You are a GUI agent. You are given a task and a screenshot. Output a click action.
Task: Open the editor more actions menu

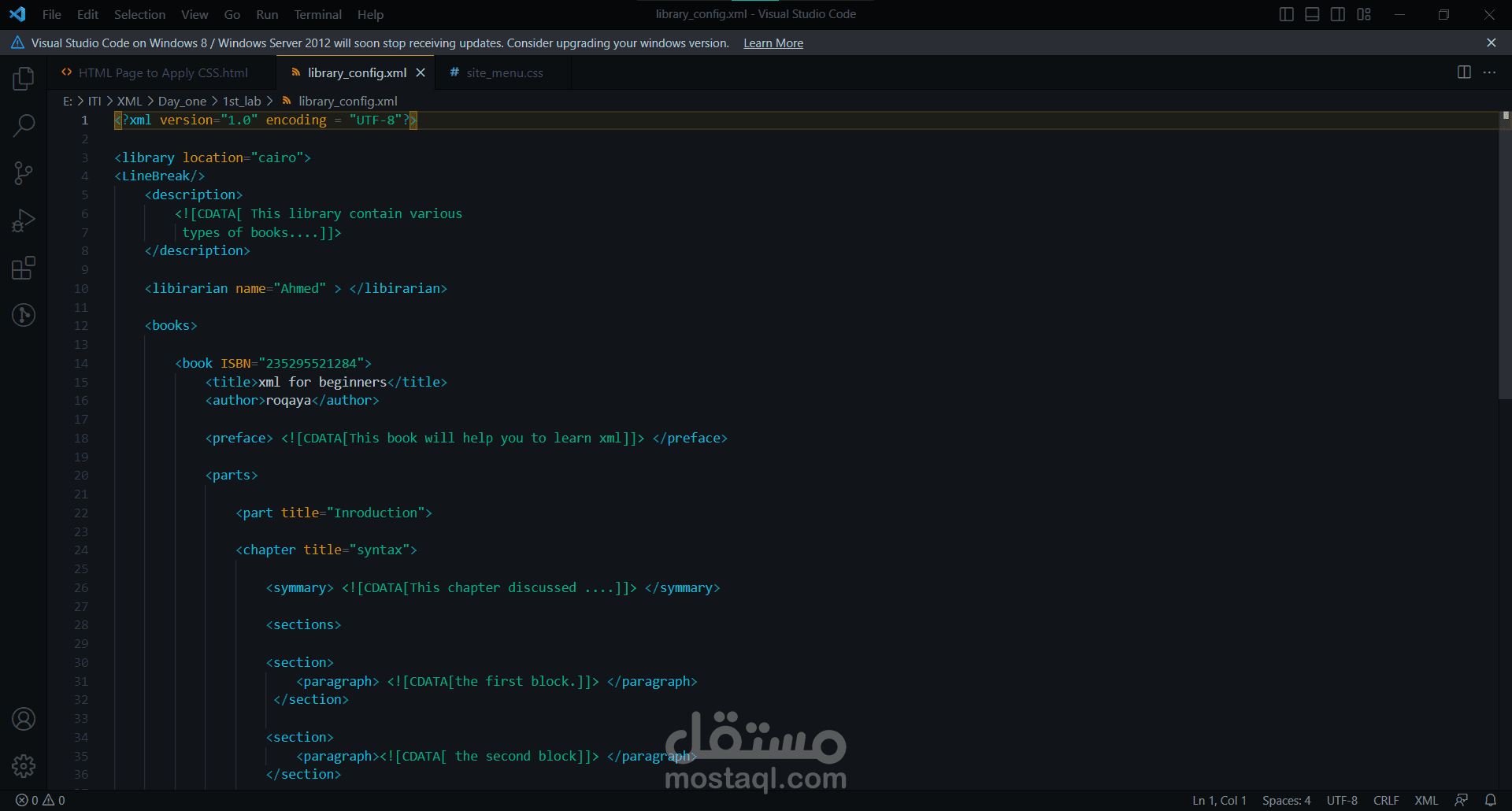coord(1490,72)
